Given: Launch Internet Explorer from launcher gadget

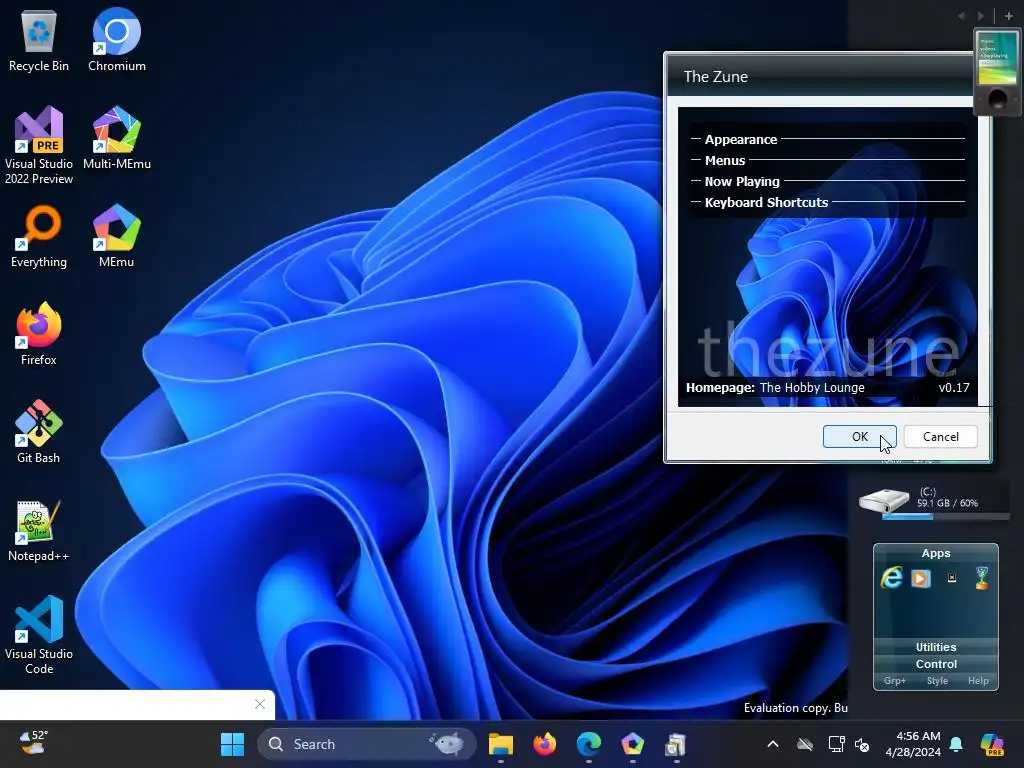Looking at the screenshot, I should [x=892, y=577].
